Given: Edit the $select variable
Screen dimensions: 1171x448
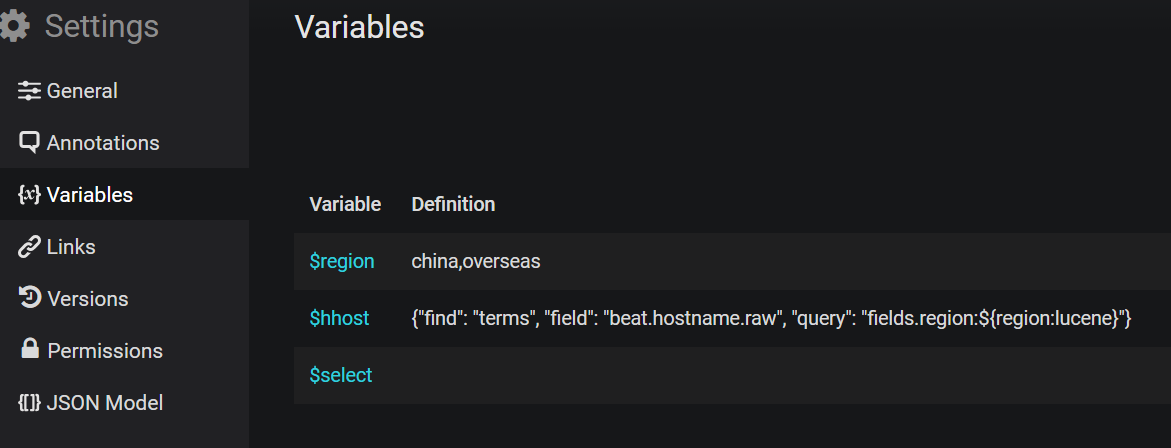Looking at the screenshot, I should [x=341, y=375].
